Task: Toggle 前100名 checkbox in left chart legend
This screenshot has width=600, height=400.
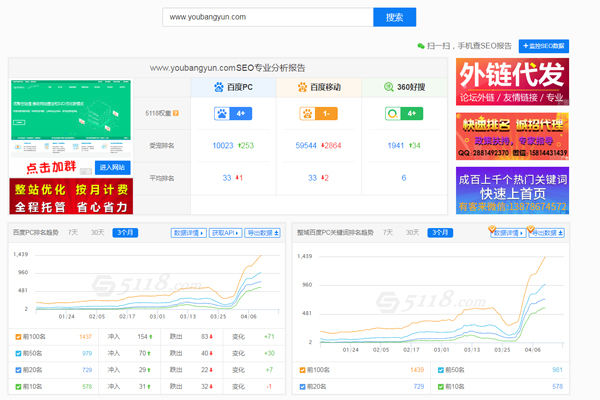Action: click(18, 337)
